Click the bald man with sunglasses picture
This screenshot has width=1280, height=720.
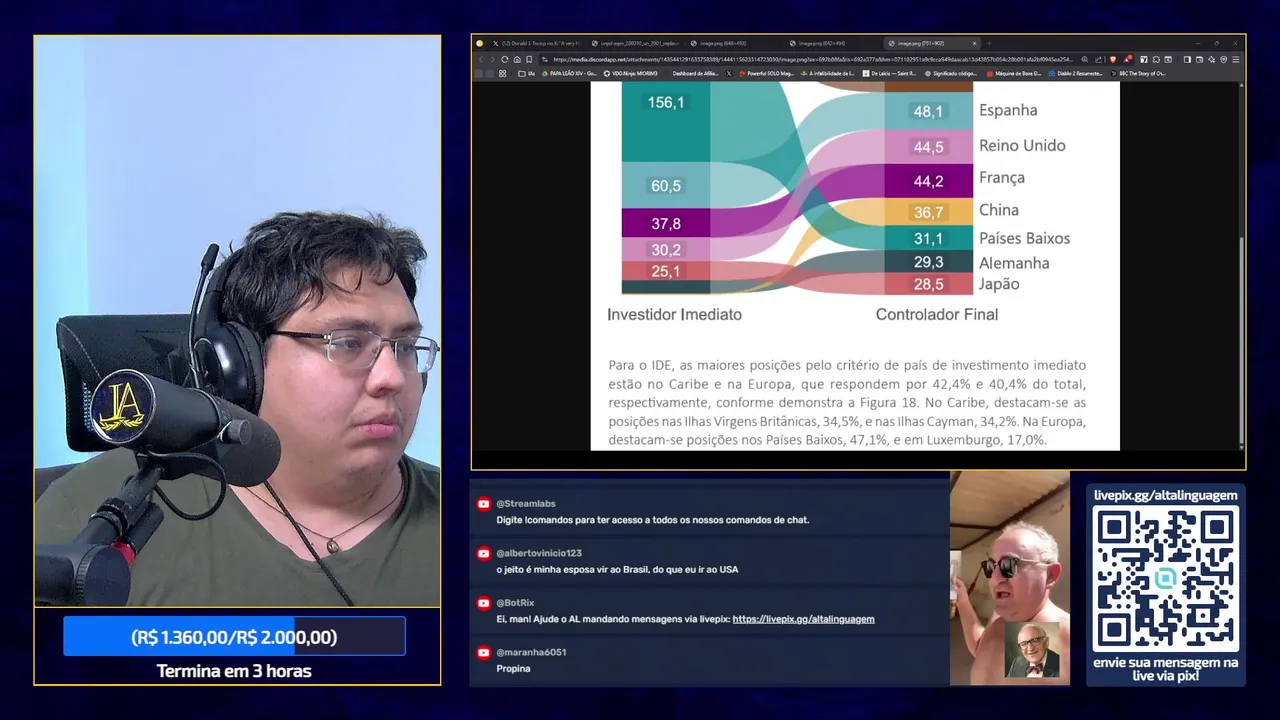click(x=1009, y=578)
